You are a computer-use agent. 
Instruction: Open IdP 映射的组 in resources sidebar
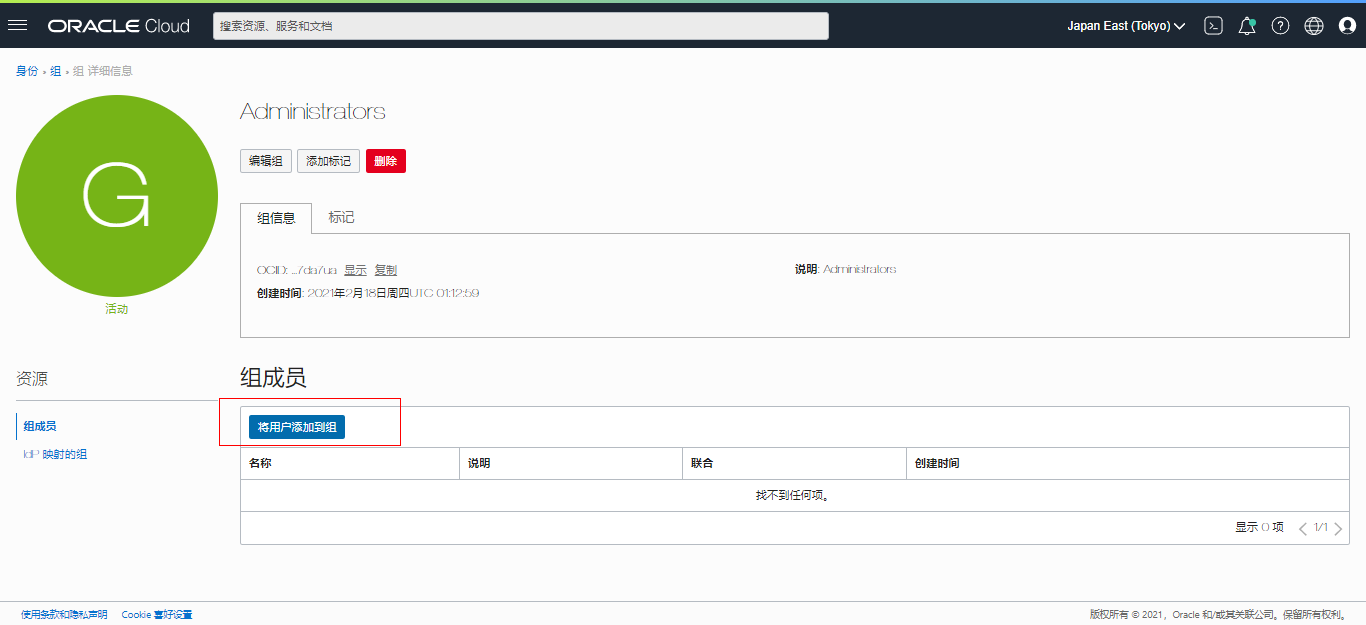[x=55, y=455]
